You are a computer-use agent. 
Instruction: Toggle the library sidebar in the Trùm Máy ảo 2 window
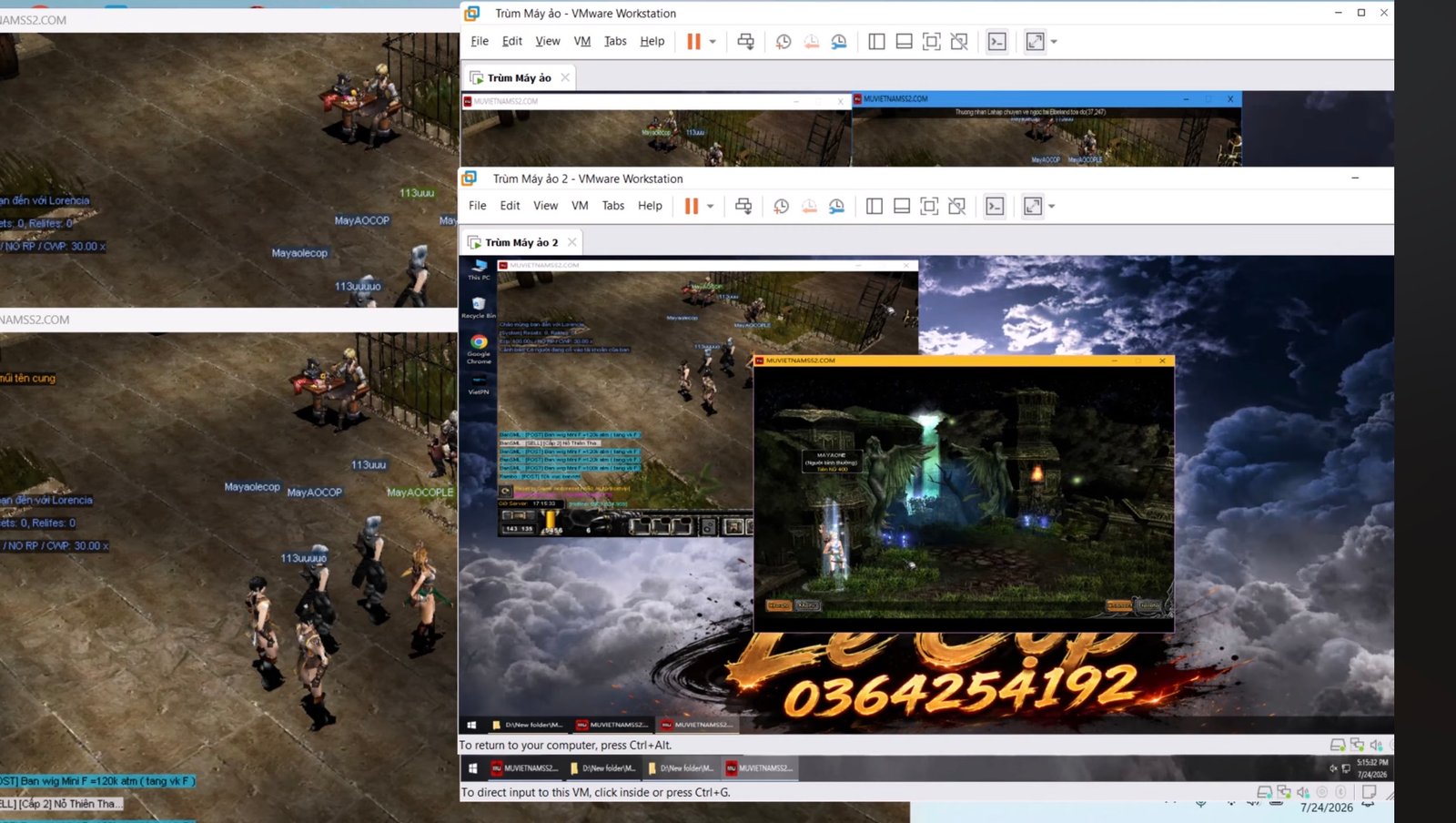point(875,206)
